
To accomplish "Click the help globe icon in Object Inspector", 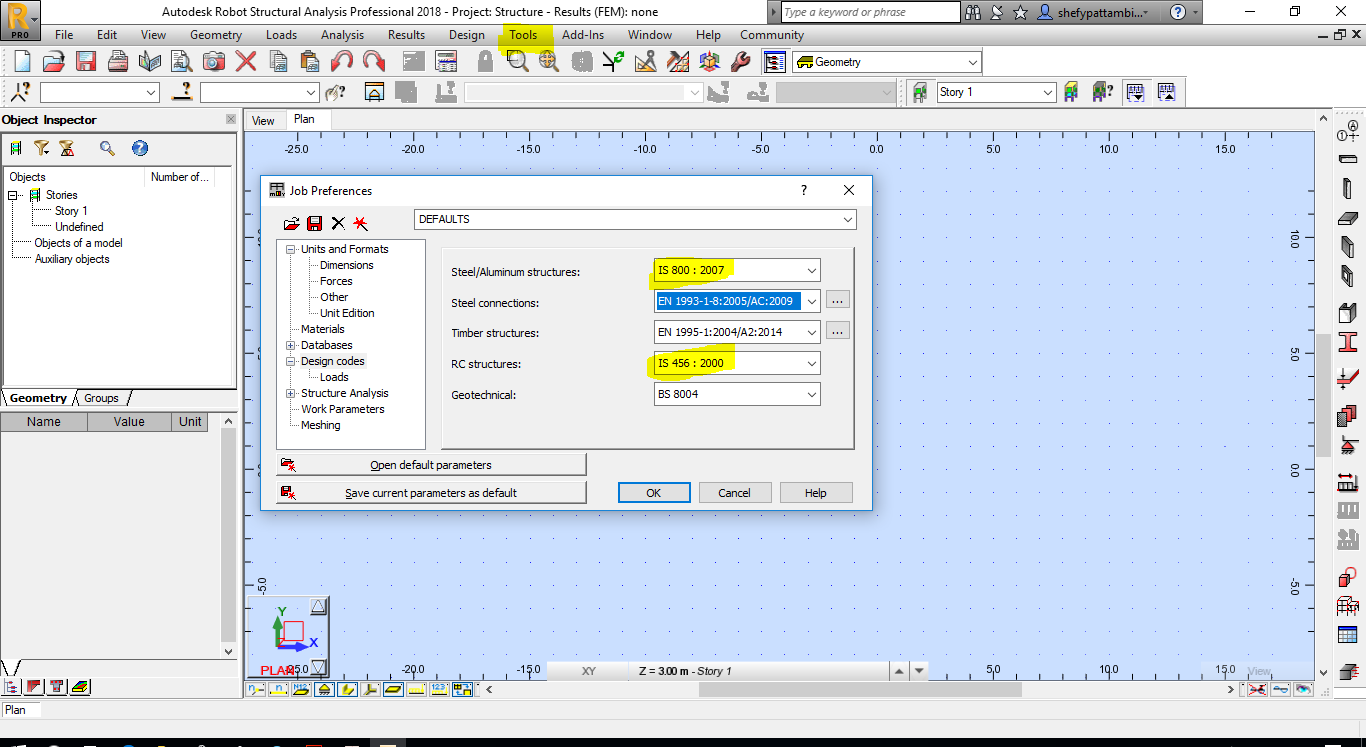I will click(140, 148).
